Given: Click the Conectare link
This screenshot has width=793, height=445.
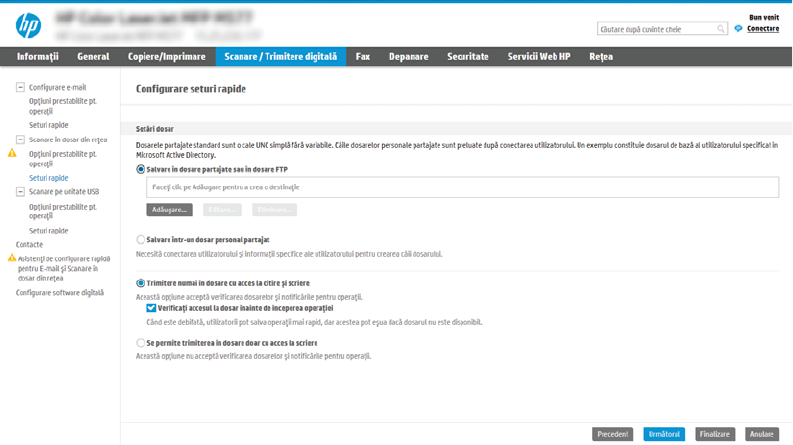Looking at the screenshot, I should click(763, 29).
